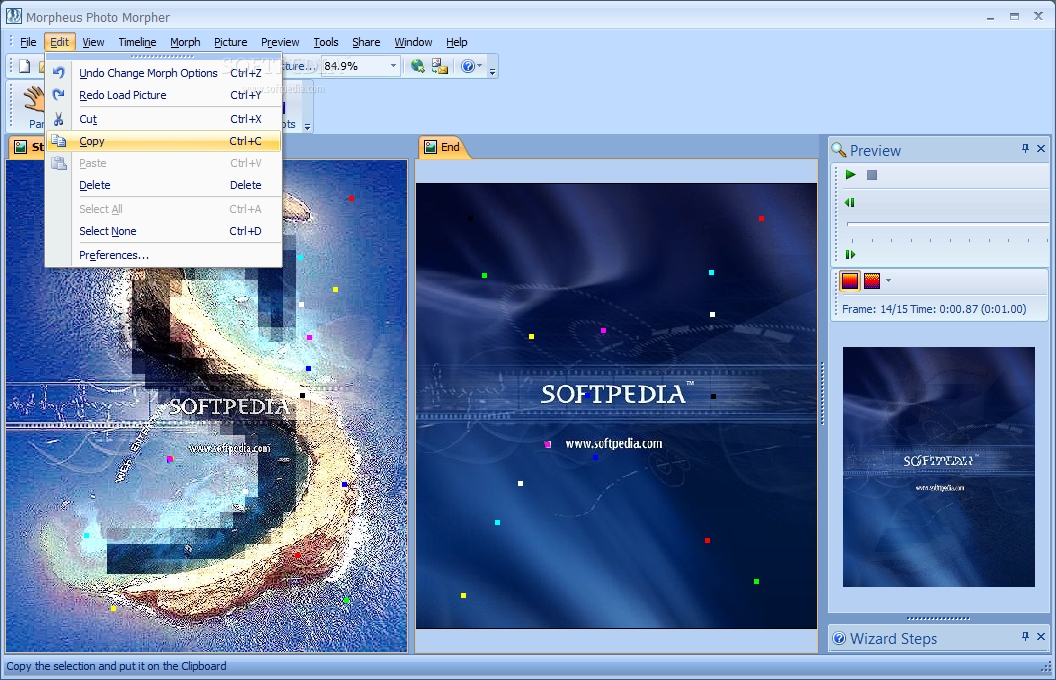Click the morph preview thumbnail image

(938, 467)
